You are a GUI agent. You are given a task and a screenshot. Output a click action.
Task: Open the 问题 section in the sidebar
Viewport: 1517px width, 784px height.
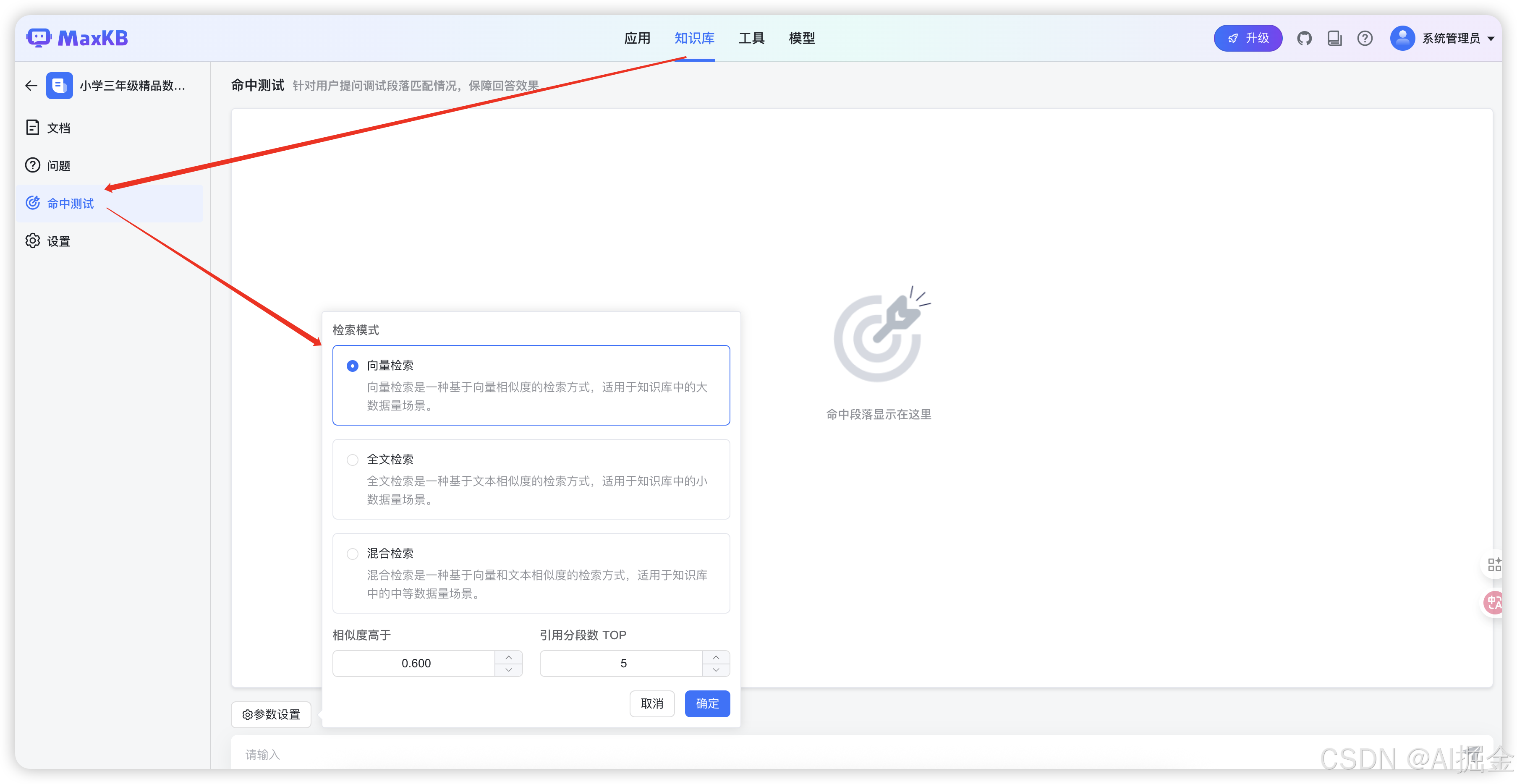tap(59, 165)
